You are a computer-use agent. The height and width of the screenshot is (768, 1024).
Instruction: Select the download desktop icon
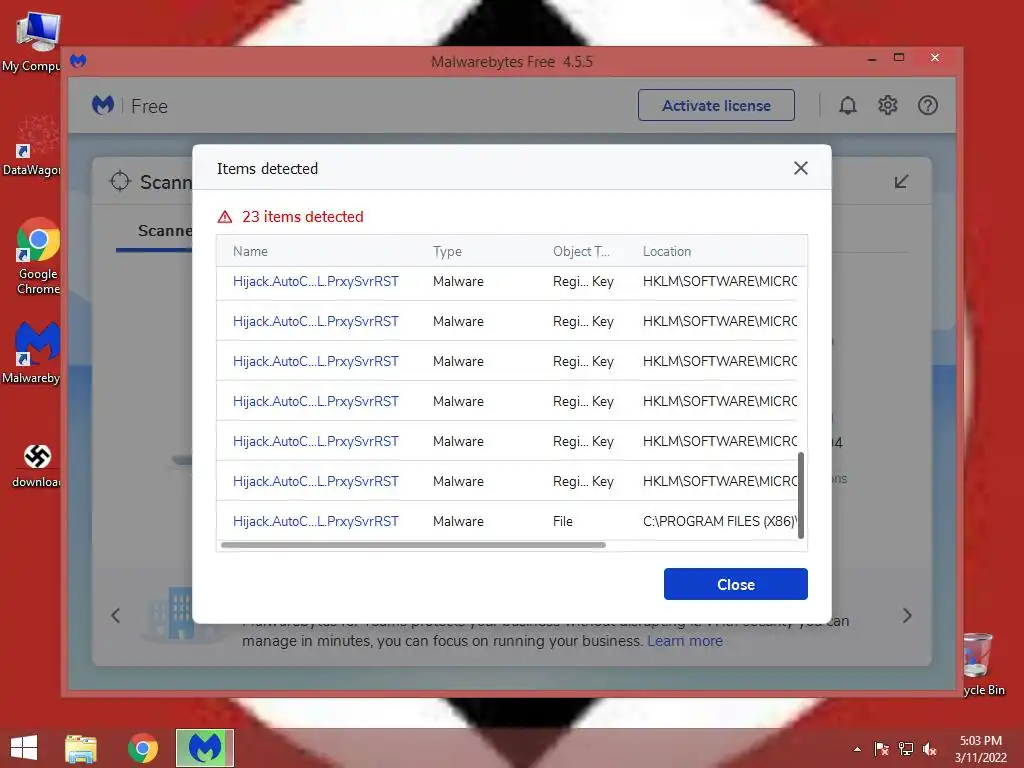(x=37, y=465)
